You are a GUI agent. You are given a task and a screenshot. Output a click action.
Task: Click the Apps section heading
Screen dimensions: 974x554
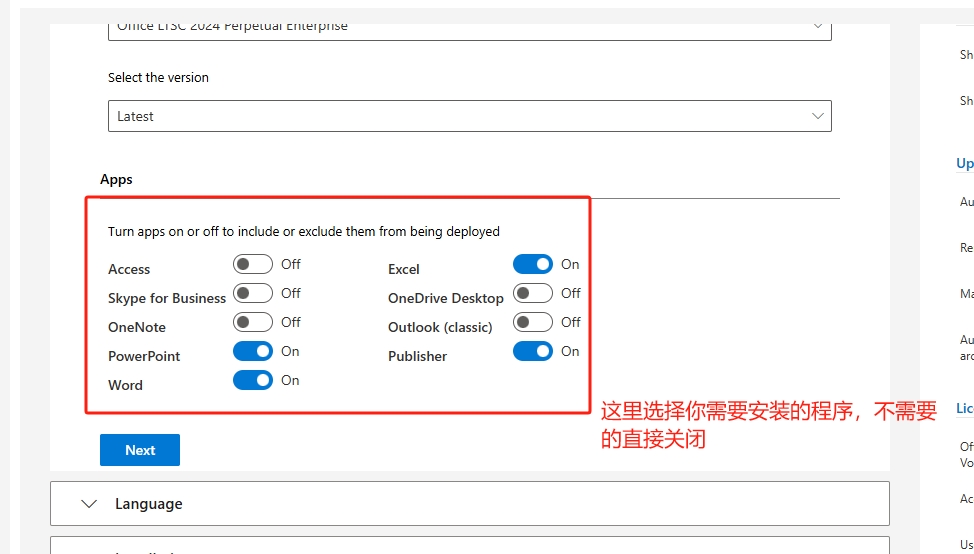click(116, 179)
